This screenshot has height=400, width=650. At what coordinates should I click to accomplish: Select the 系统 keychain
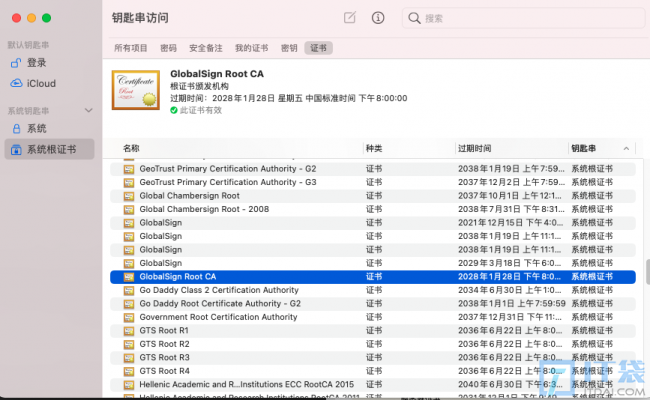click(x=36, y=128)
